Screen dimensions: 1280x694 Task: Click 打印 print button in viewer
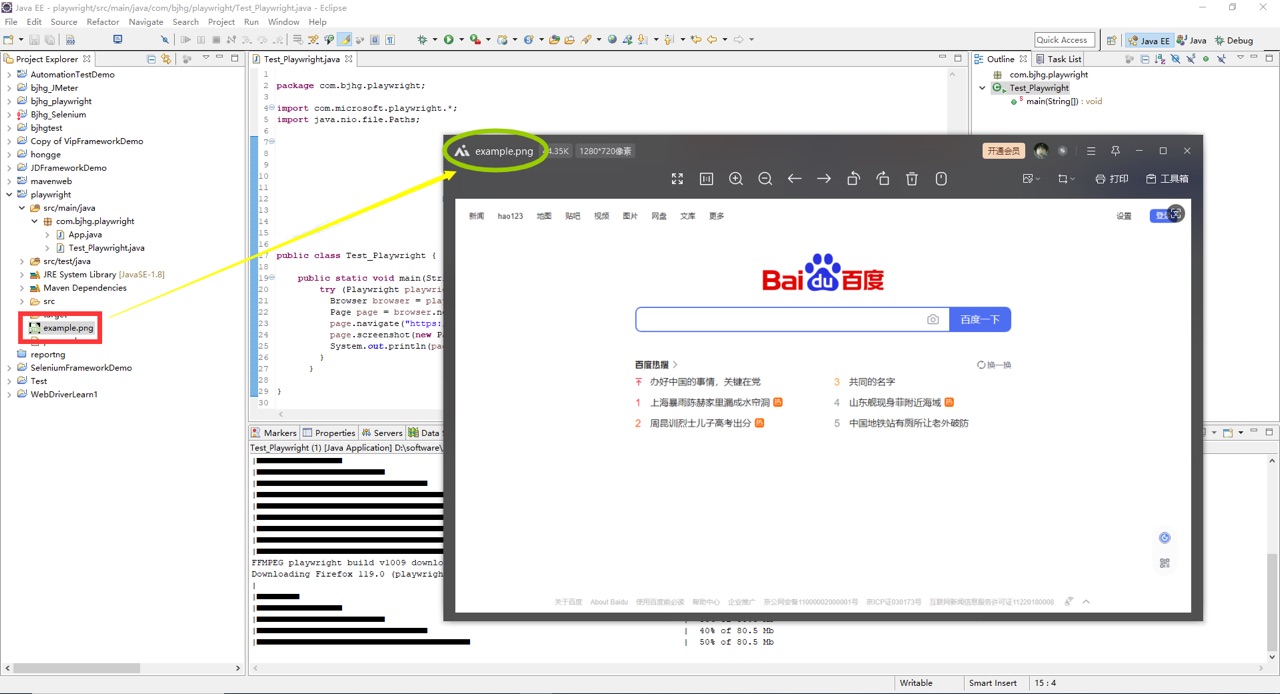(1112, 179)
